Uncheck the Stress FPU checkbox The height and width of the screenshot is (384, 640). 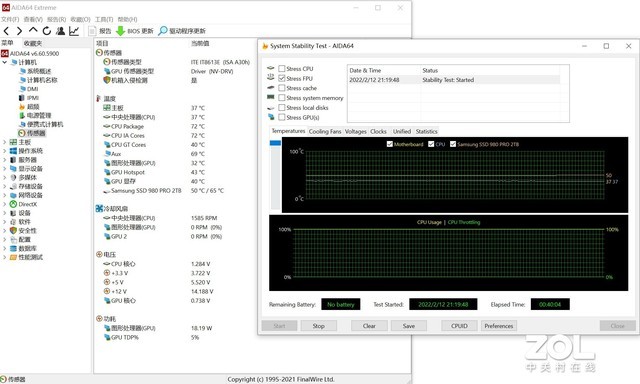[x=282, y=78]
